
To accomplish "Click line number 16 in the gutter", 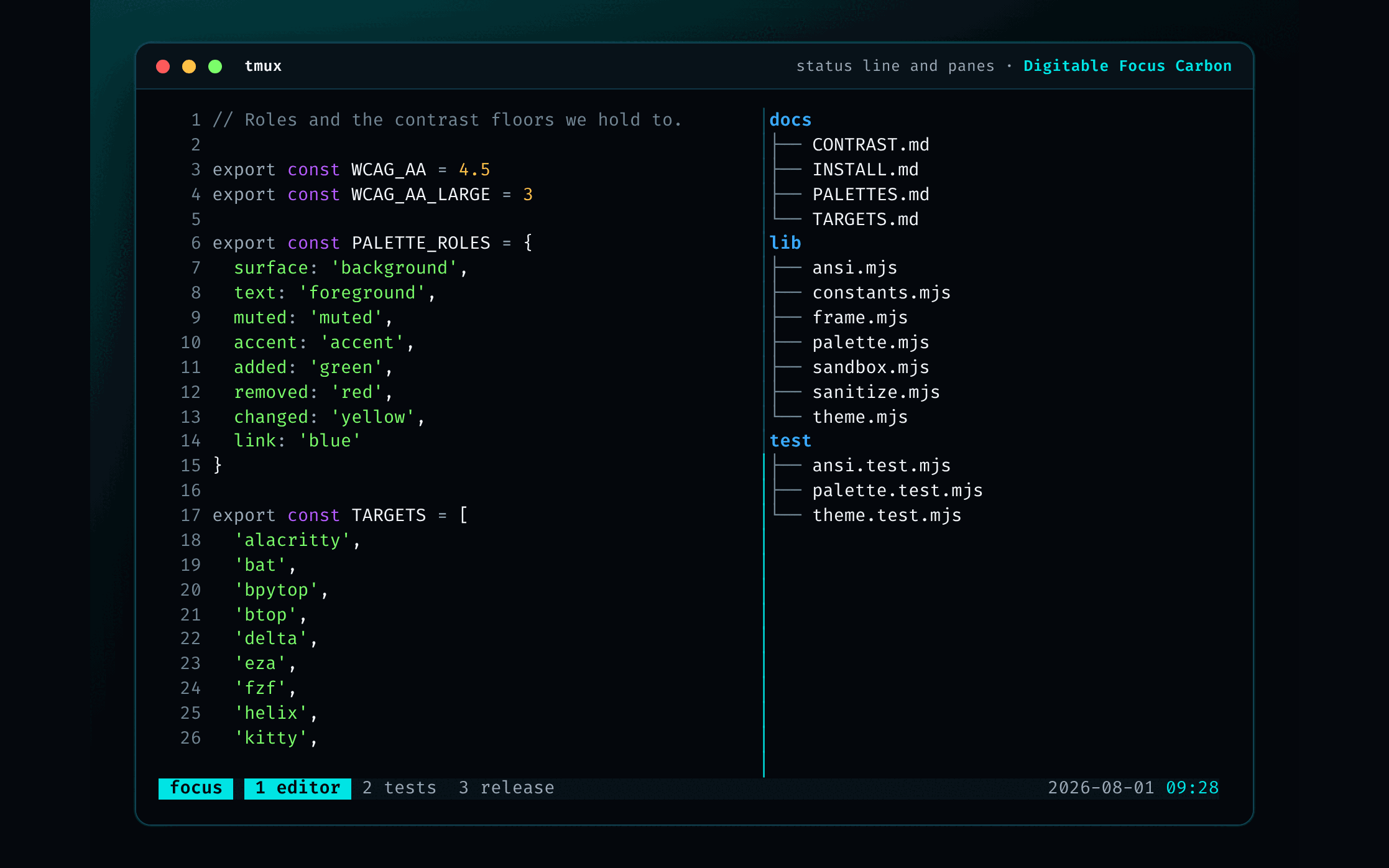I will tap(191, 491).
